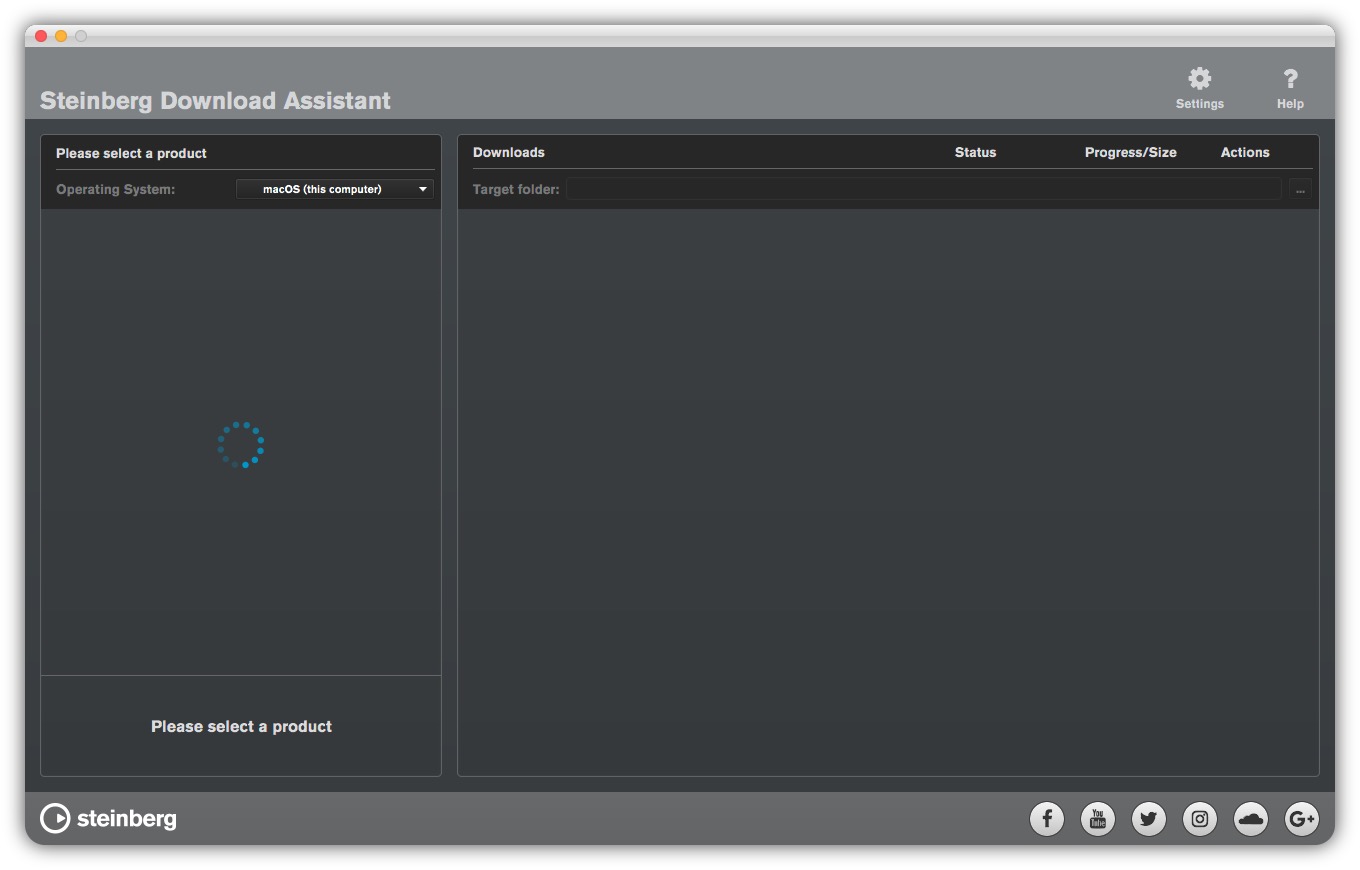
Task: Browse for target folder with ellipsis button
Action: coord(1300,189)
